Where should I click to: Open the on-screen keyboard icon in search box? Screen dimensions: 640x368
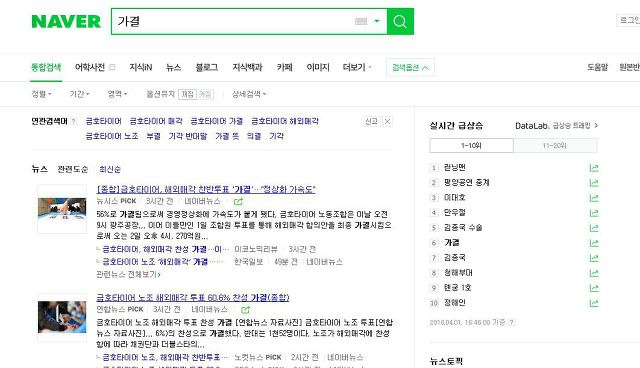(361, 21)
